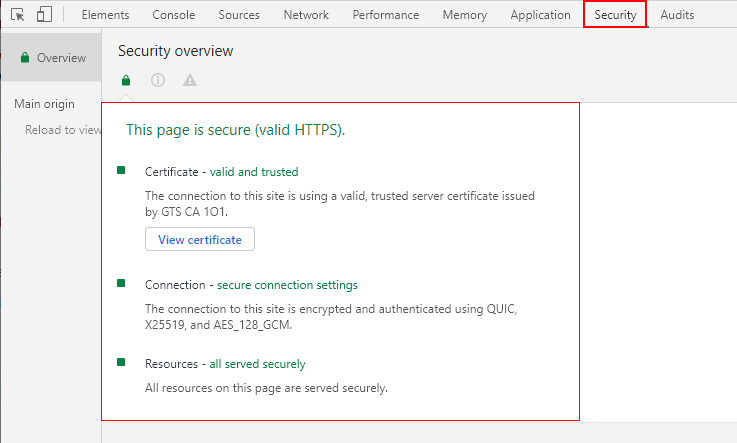Activate the inspect element picker icon

[x=17, y=15]
